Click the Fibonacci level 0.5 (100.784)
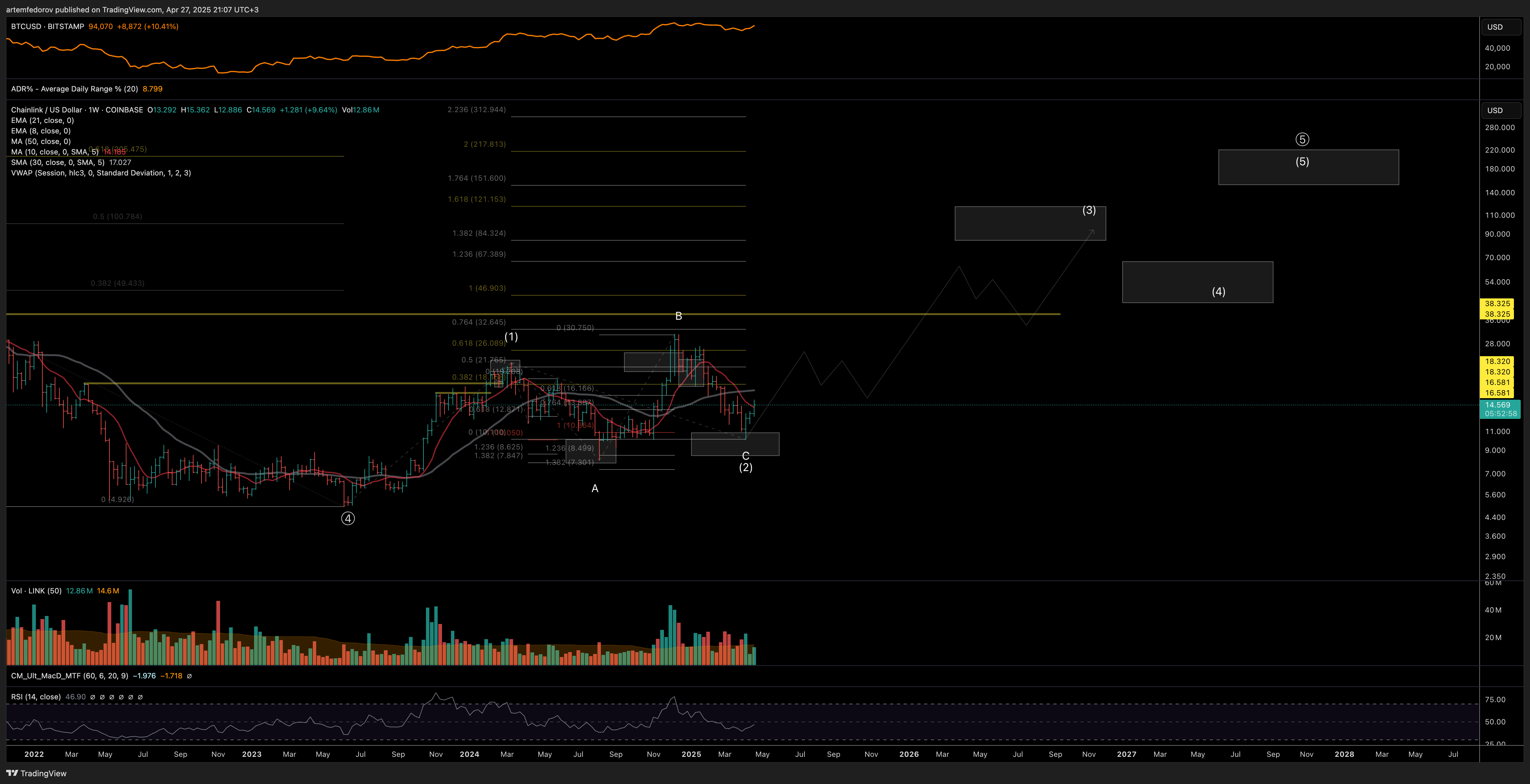The height and width of the screenshot is (784, 1530). pyautogui.click(x=117, y=217)
